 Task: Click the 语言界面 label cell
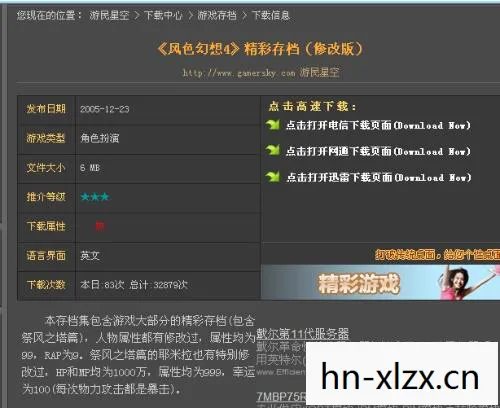pos(46,256)
